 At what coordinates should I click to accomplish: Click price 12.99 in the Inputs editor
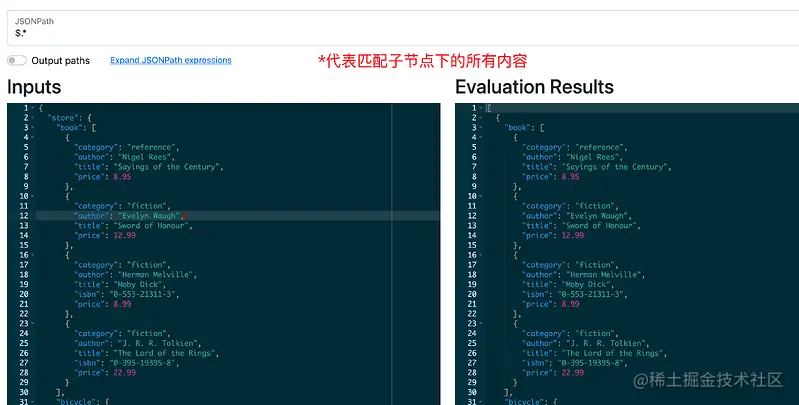coord(124,235)
